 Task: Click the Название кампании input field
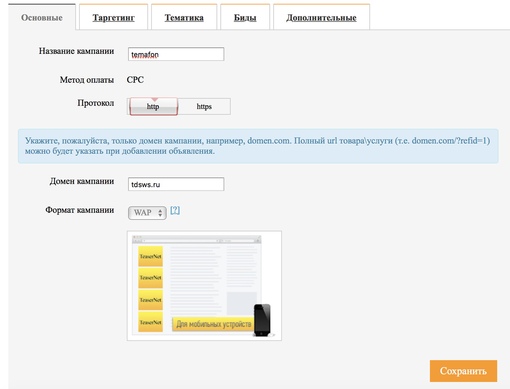click(176, 54)
